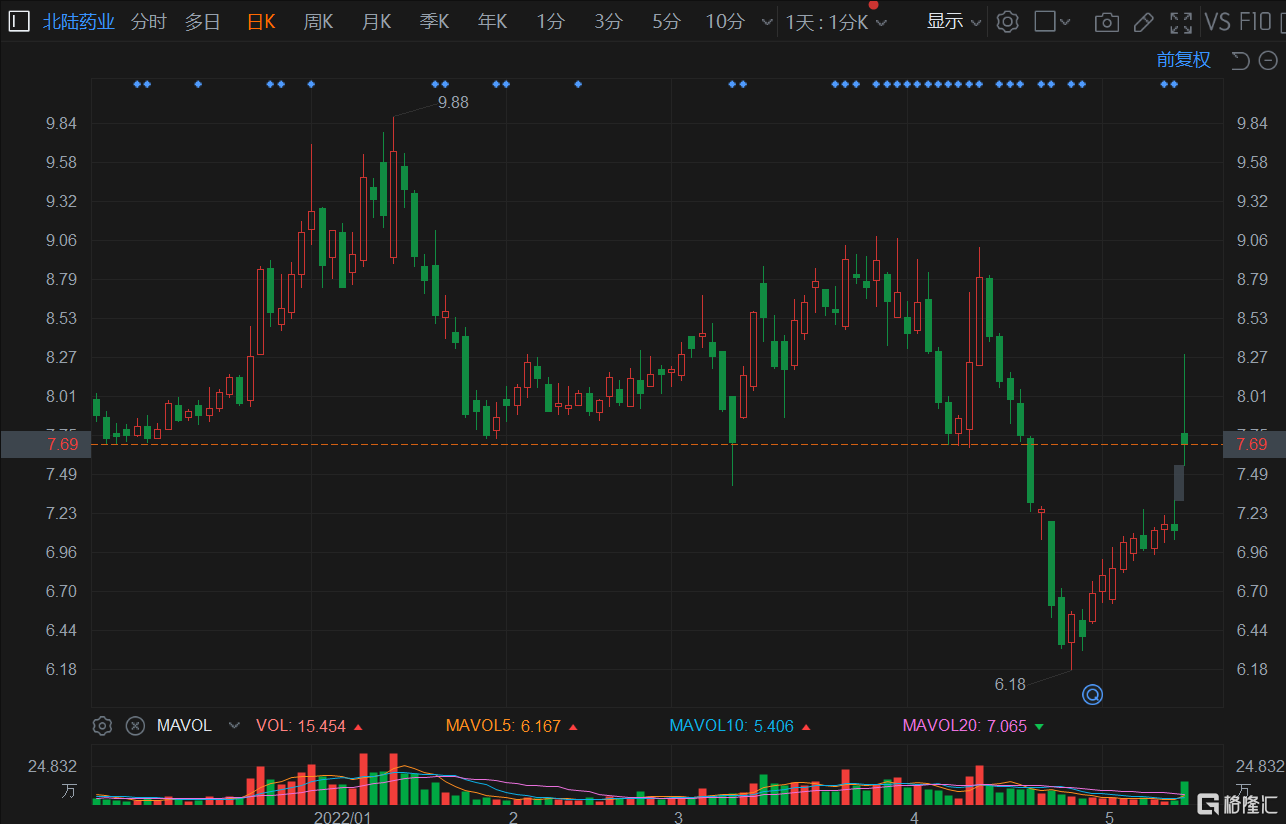Open the 北陆药业 stock name link
Viewport: 1286px width, 824px height.
(x=79, y=21)
